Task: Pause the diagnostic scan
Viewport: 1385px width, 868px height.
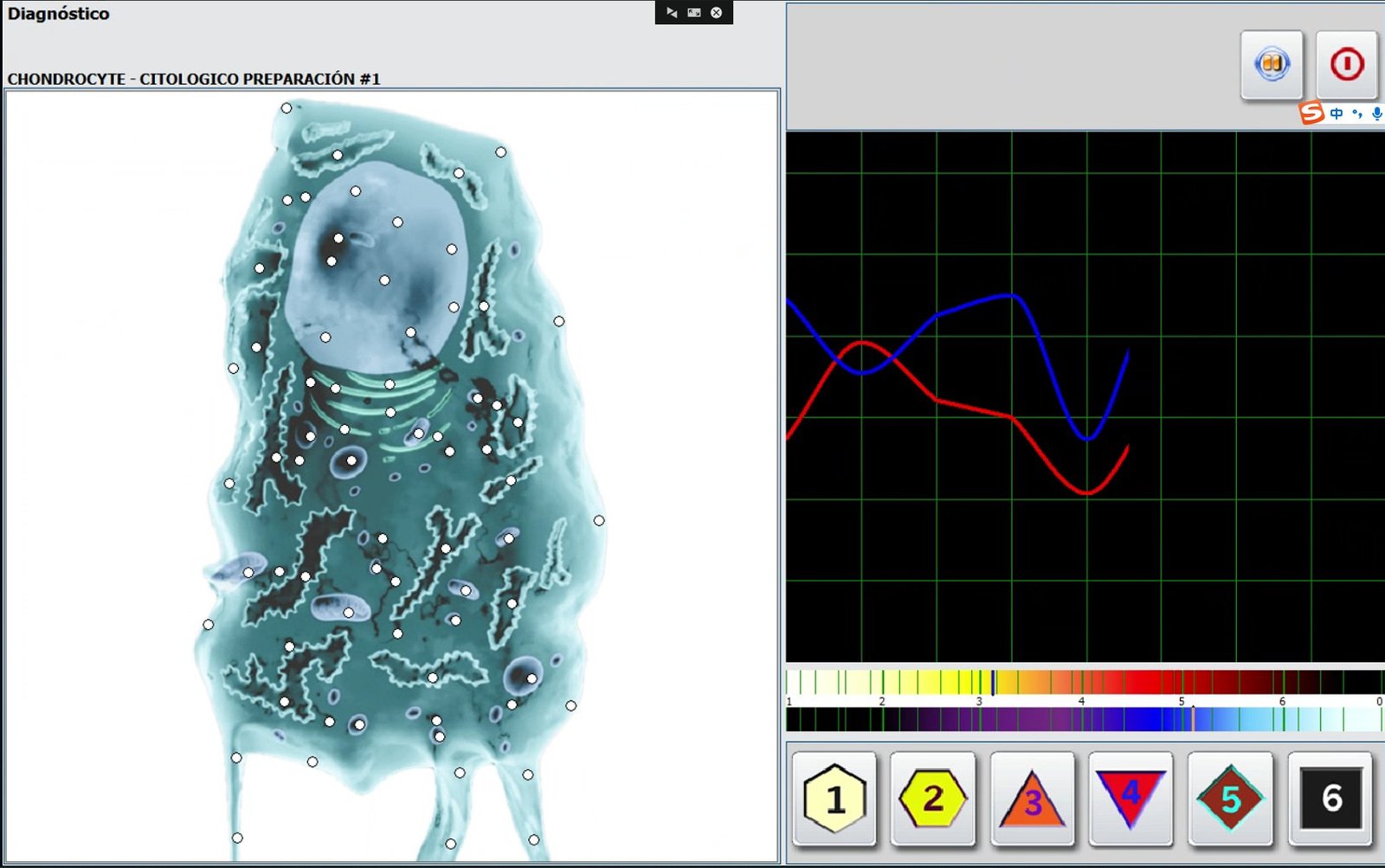Action: pos(1271,64)
